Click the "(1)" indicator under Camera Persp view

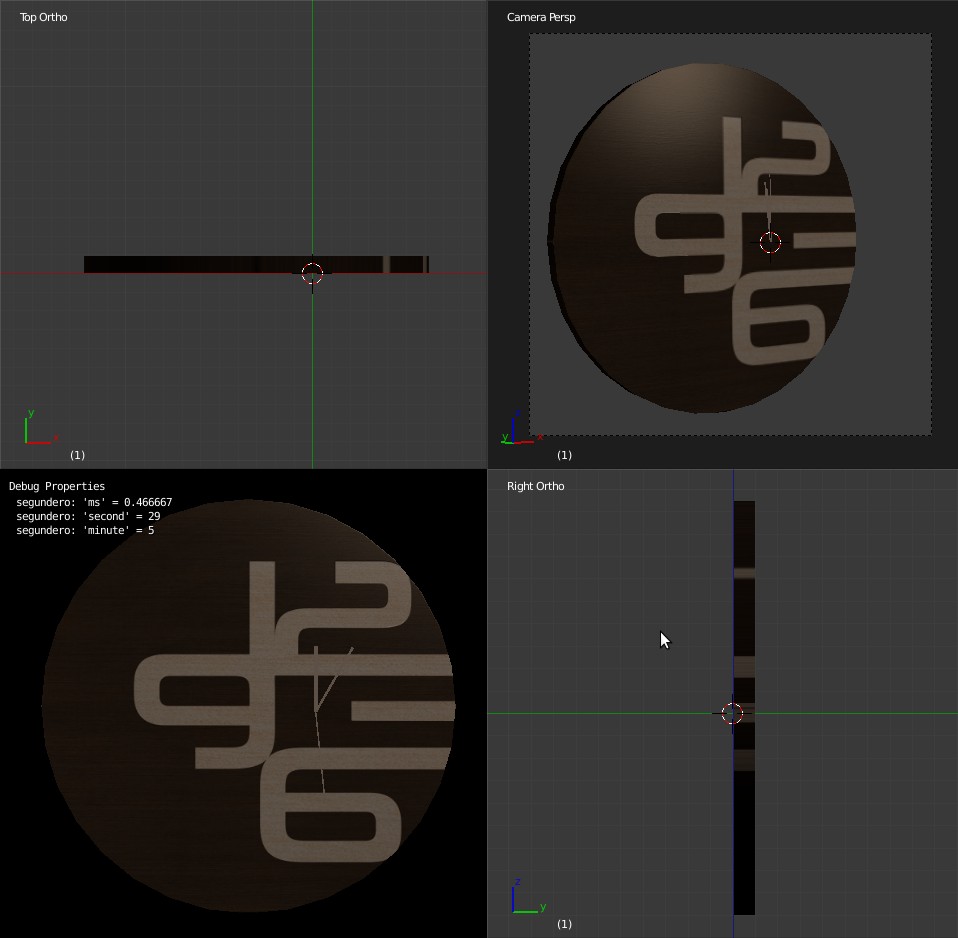(564, 455)
